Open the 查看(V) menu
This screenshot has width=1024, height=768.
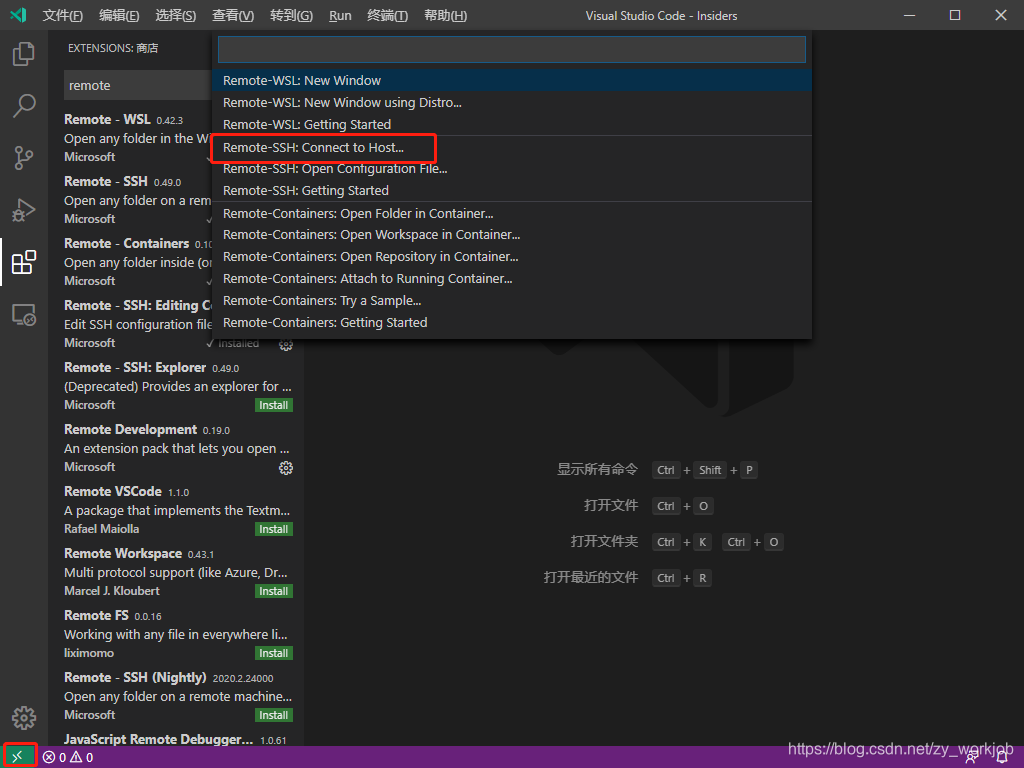click(x=232, y=16)
